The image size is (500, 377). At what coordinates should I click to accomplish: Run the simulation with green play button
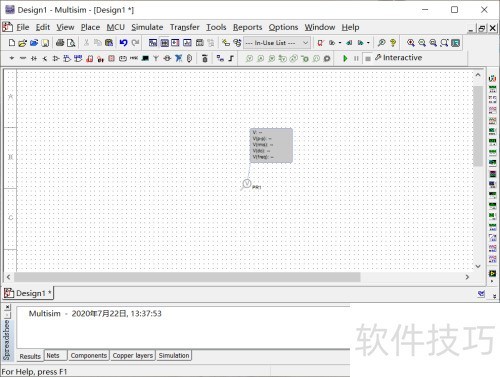point(345,58)
